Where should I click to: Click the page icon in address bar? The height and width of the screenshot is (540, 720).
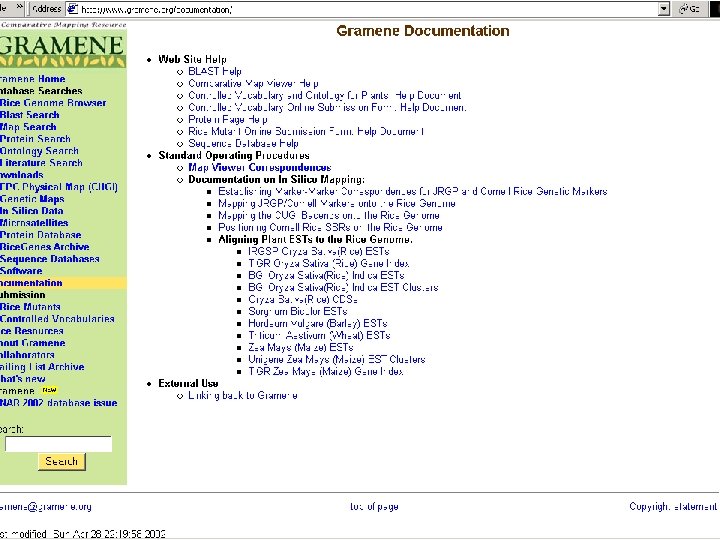click(73, 9)
